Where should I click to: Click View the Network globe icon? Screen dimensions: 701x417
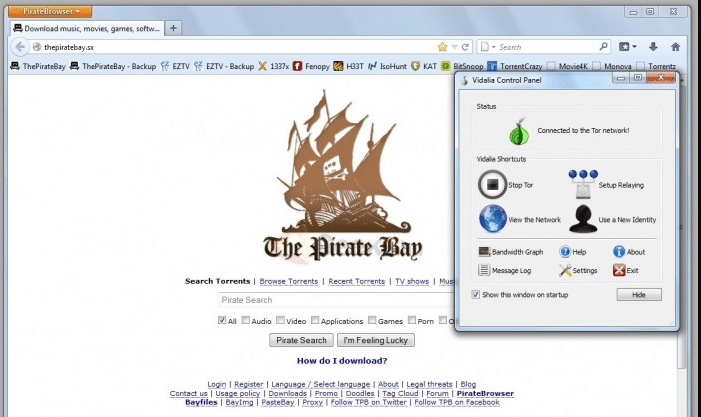tap(493, 219)
